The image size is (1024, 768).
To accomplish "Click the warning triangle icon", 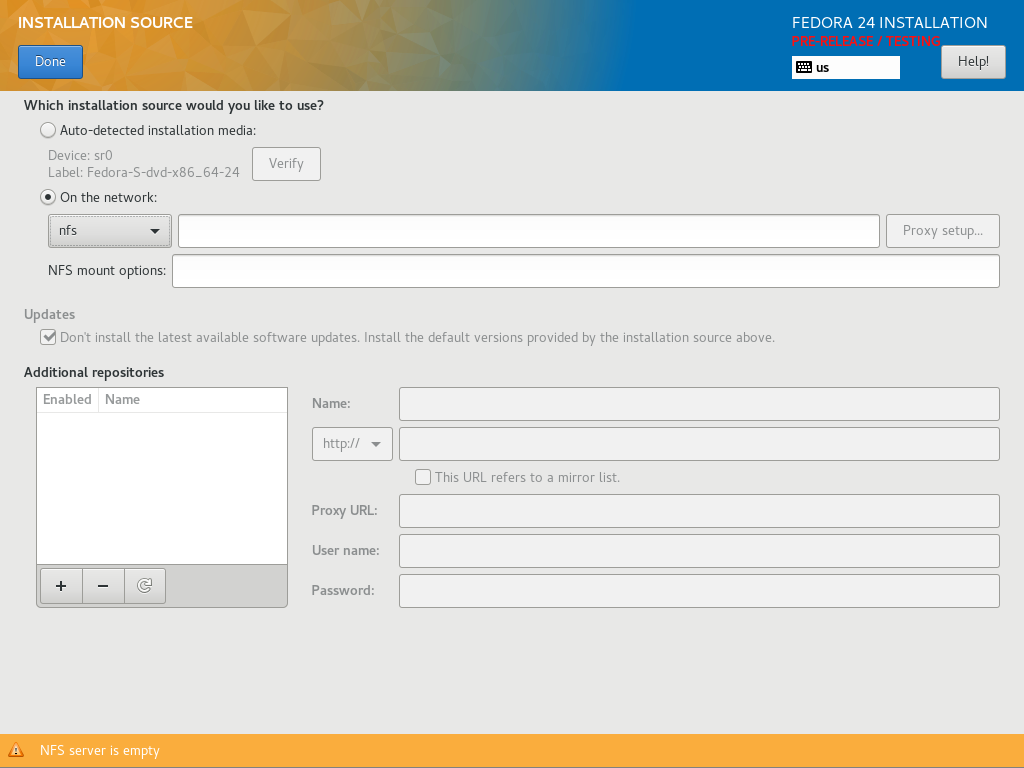I will click(16, 750).
